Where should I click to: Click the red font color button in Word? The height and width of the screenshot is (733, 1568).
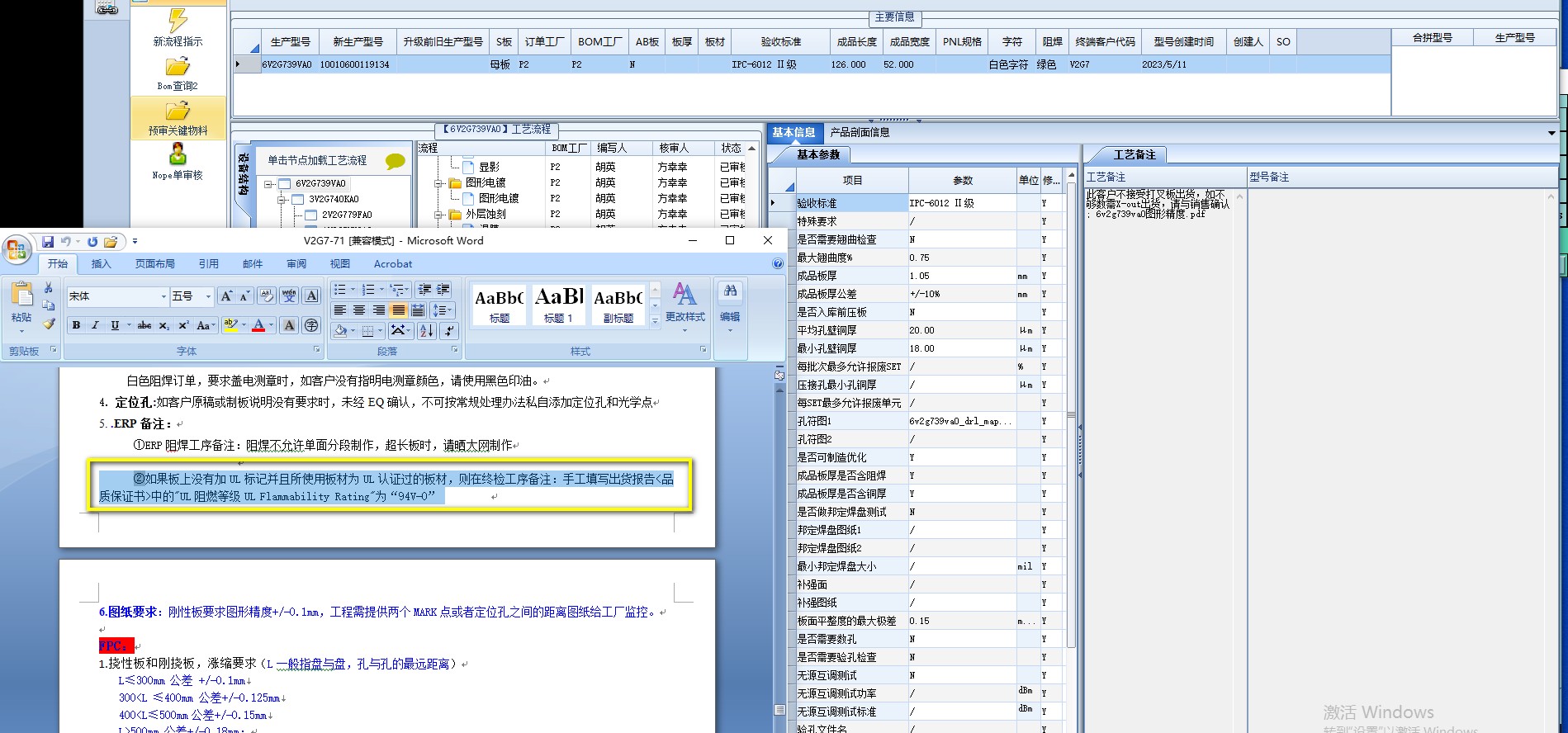tap(258, 325)
